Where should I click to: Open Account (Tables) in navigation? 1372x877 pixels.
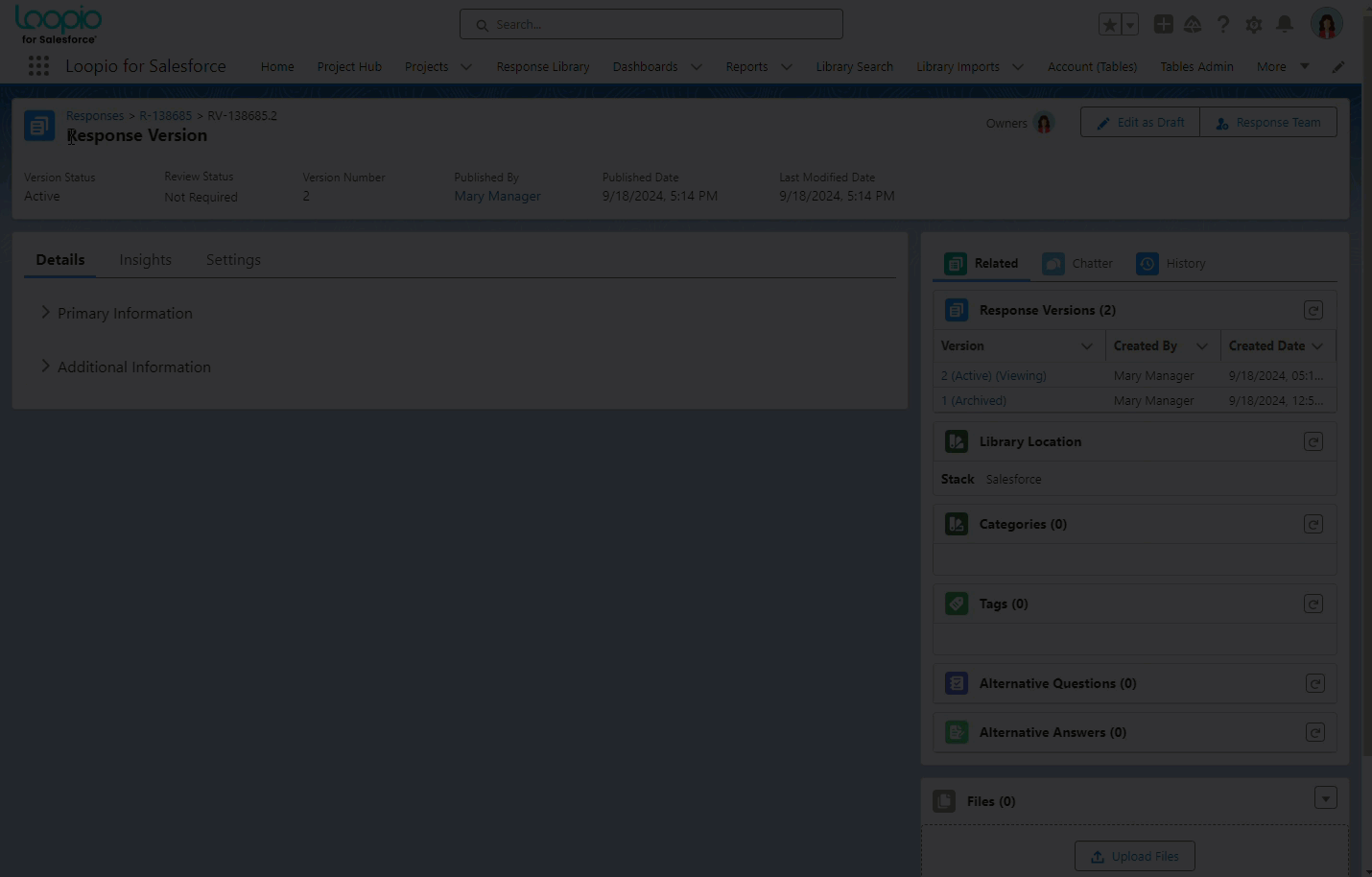click(1092, 67)
